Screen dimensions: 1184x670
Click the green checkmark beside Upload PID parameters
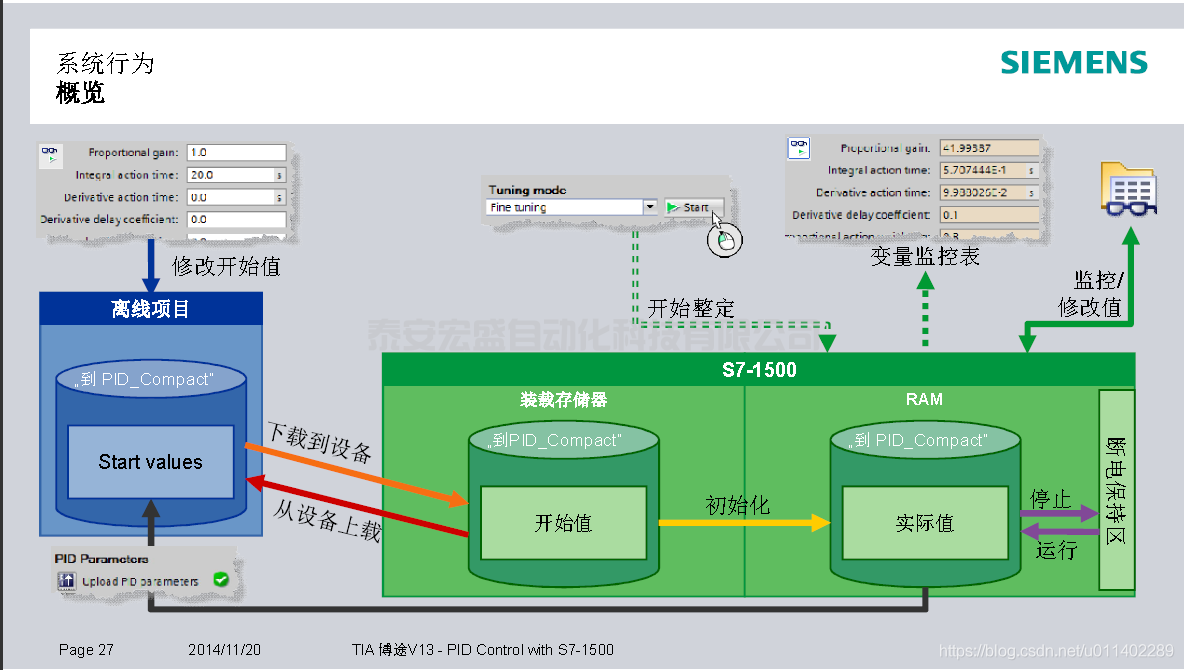click(x=221, y=580)
